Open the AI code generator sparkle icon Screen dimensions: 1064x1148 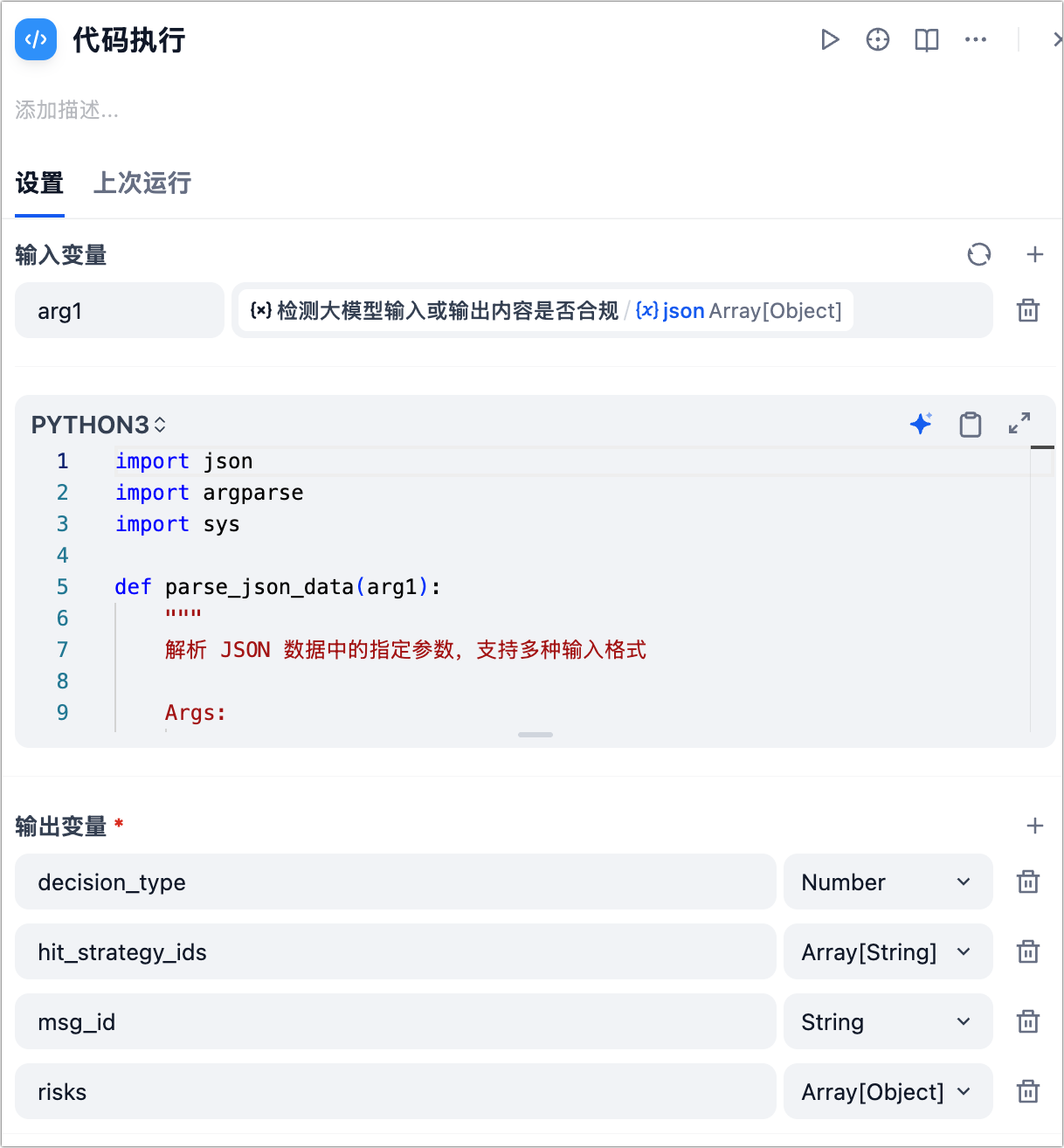921,425
